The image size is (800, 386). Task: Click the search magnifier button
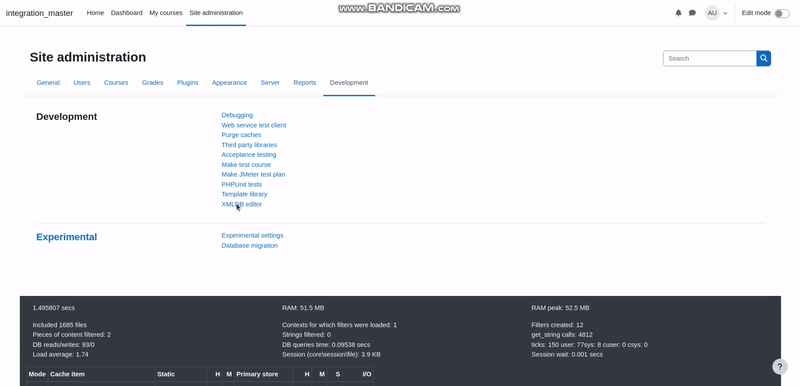(763, 58)
